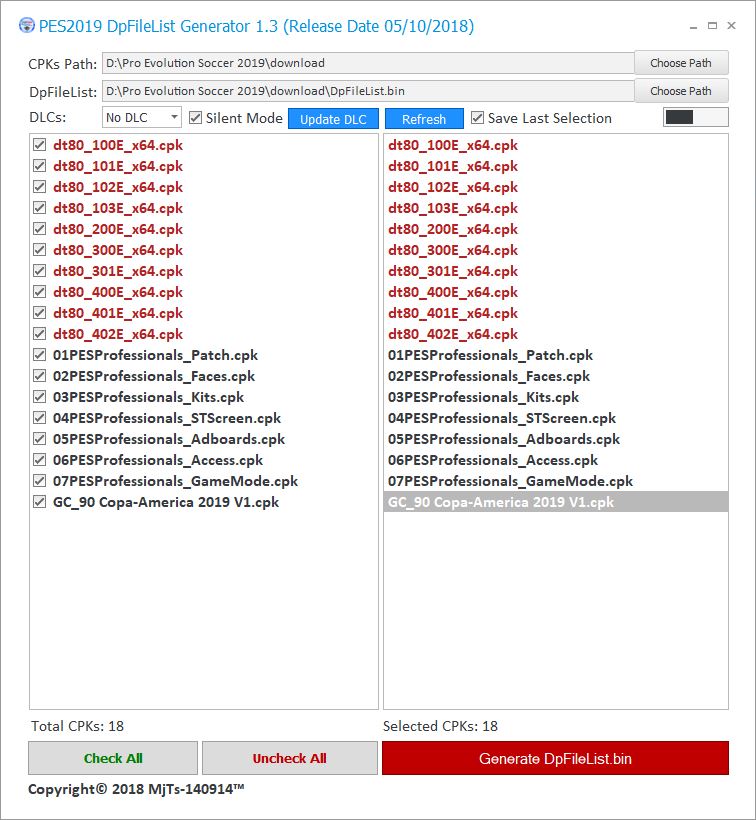Click the Check All button
The height and width of the screenshot is (820, 756).
(113, 758)
